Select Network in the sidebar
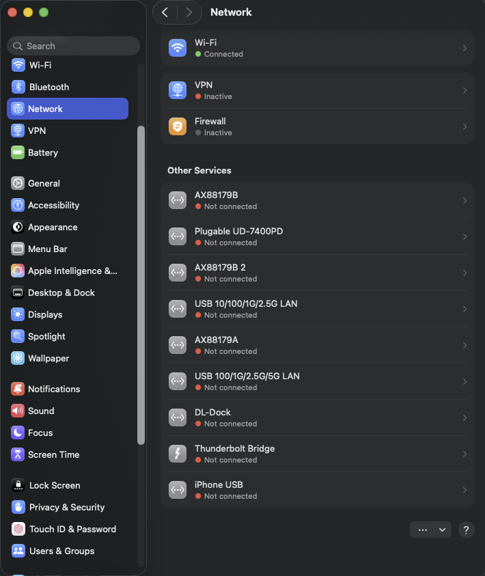This screenshot has width=485, height=576. (x=68, y=109)
